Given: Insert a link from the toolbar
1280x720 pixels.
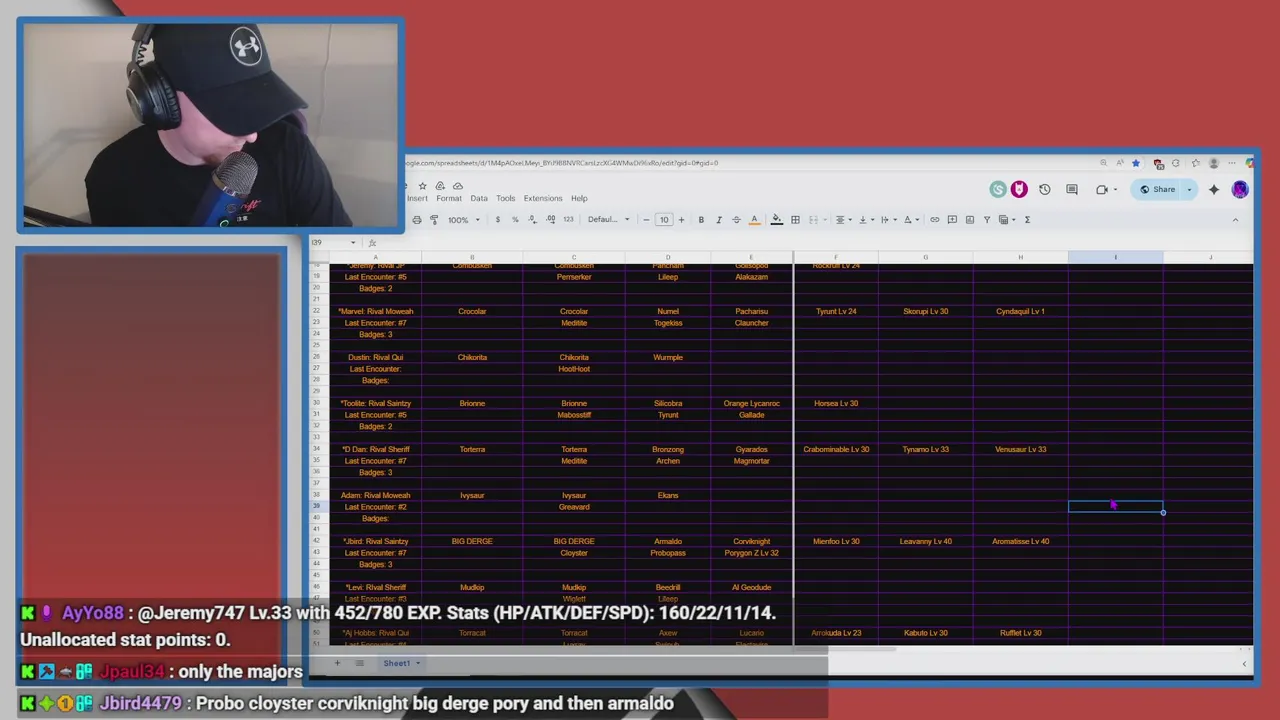Looking at the screenshot, I should [x=935, y=220].
